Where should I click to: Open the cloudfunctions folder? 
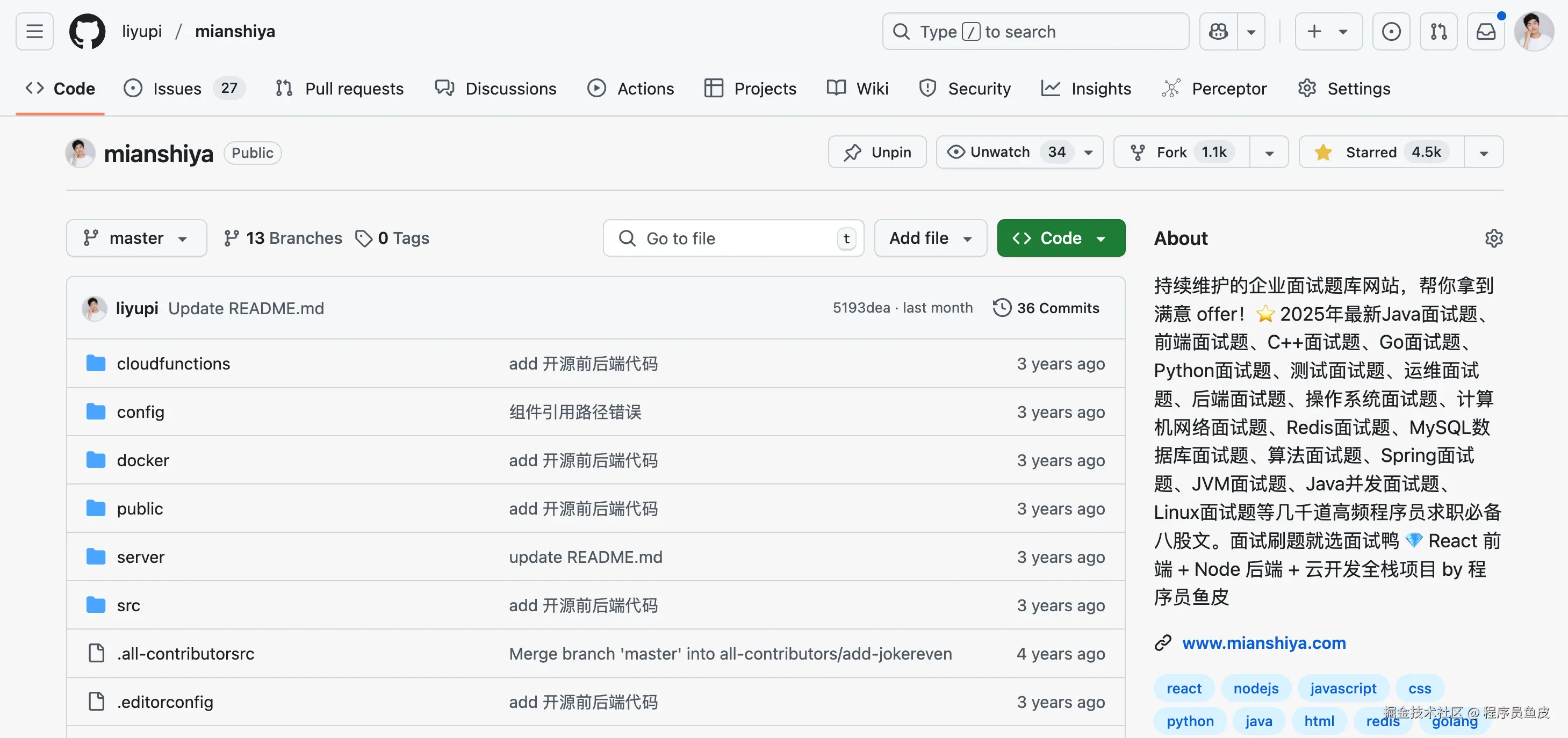tap(174, 364)
